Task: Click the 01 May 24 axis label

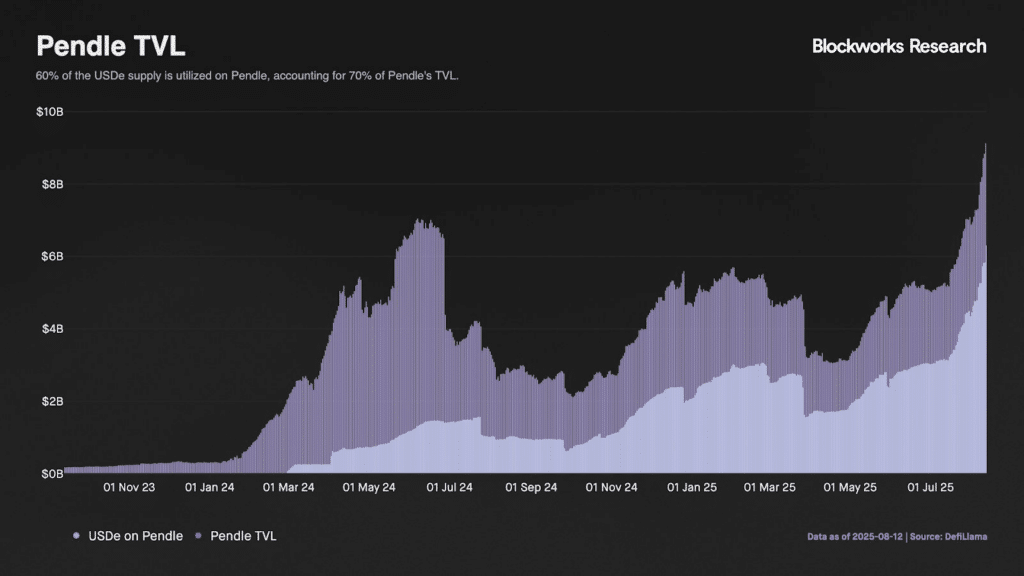Action: coord(369,487)
